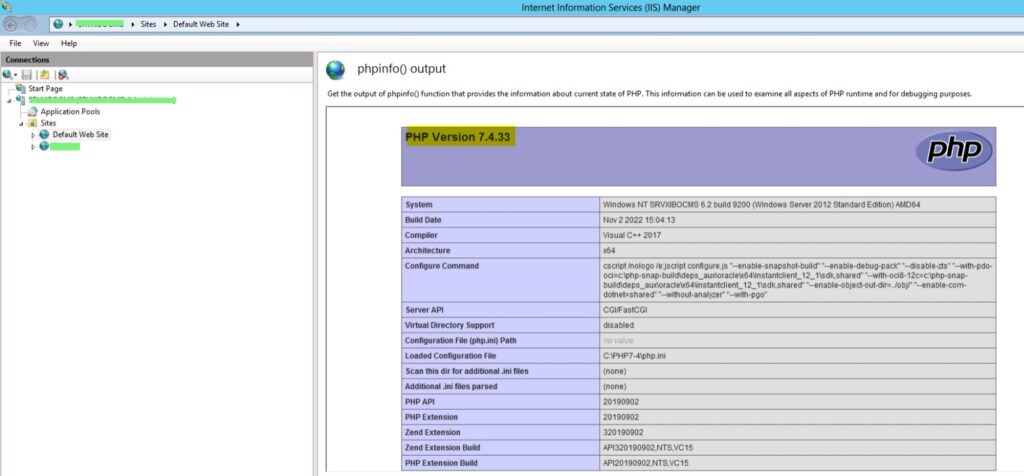The image size is (1024, 476).
Task: Open dropdown arrow after 'Default Web Site' breadcrumb
Action: 238,24
